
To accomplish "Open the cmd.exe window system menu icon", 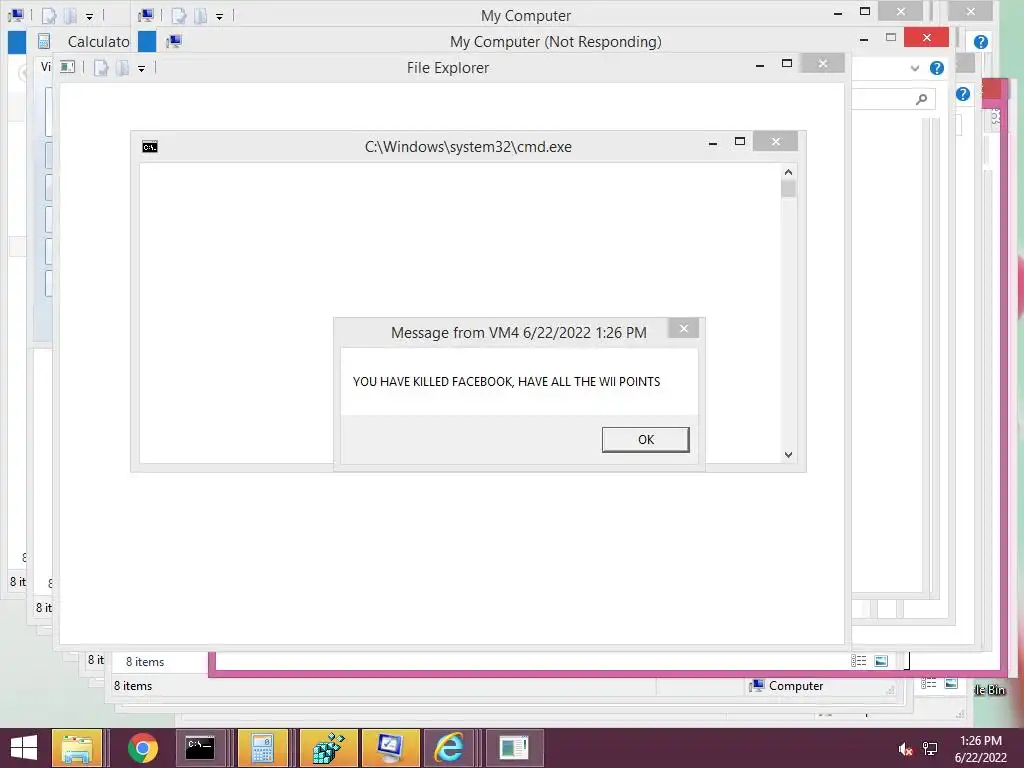I will (150, 147).
